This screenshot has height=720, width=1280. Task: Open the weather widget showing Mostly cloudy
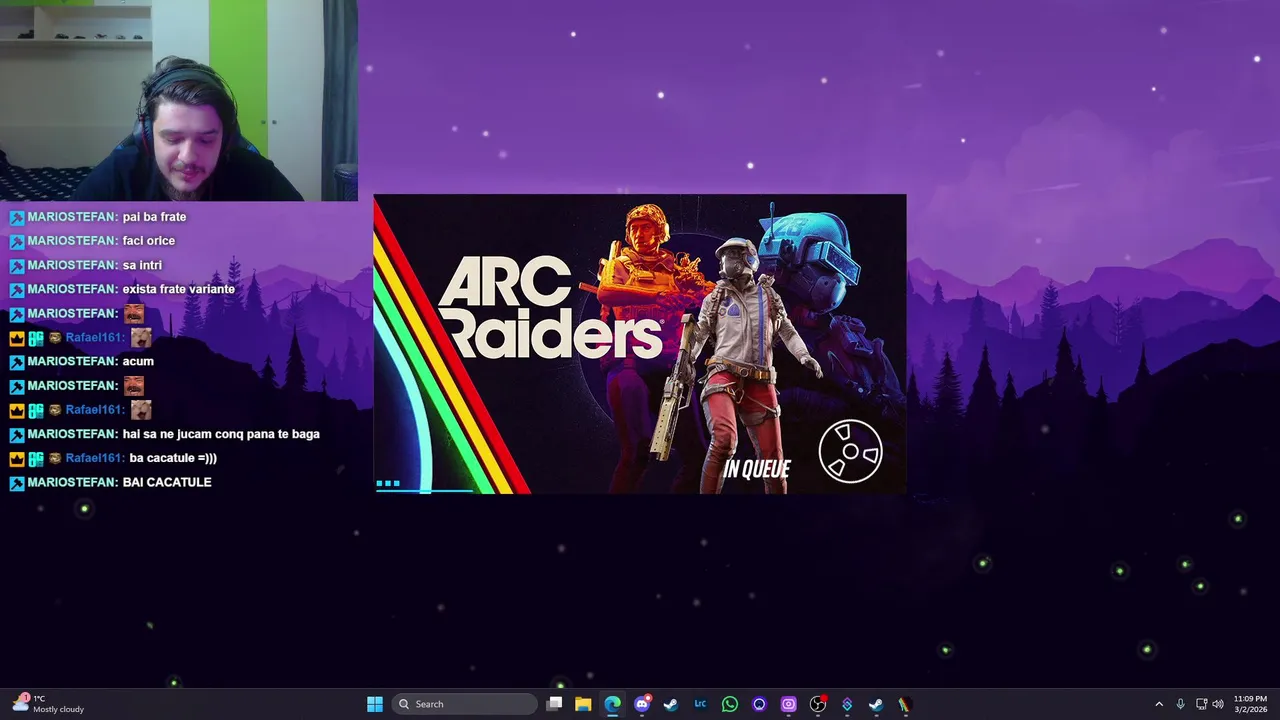(48, 704)
